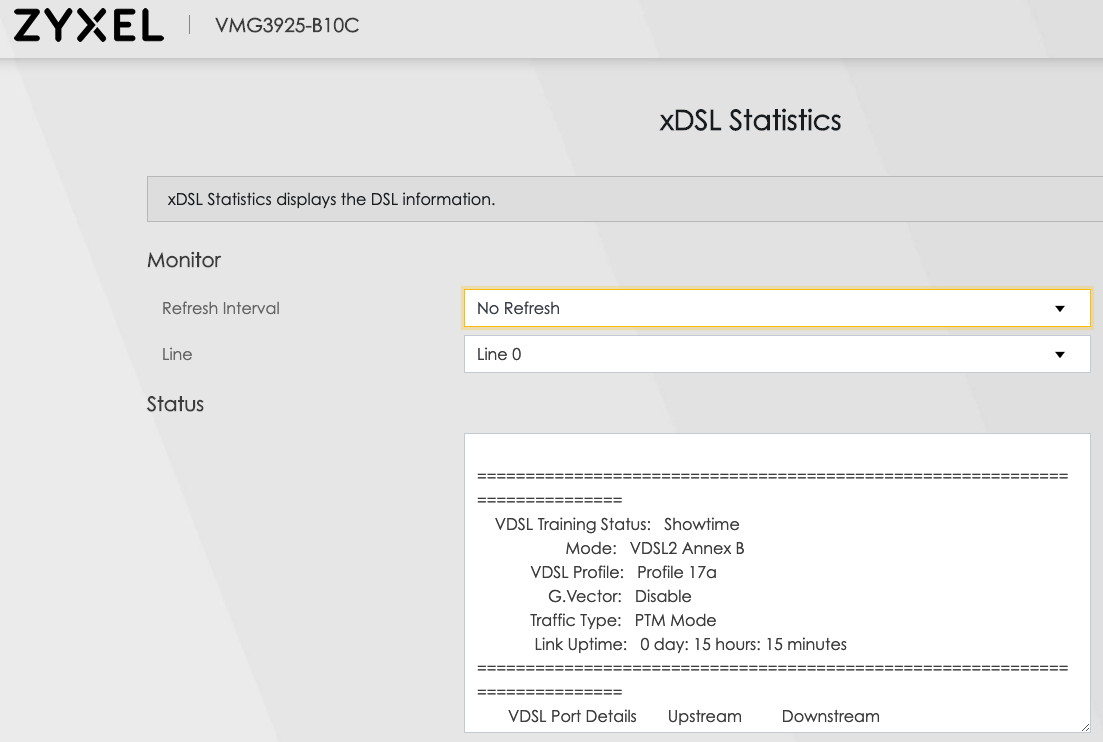This screenshot has width=1103, height=742.
Task: Click the VMG3925-B10C model name
Action: (288, 27)
